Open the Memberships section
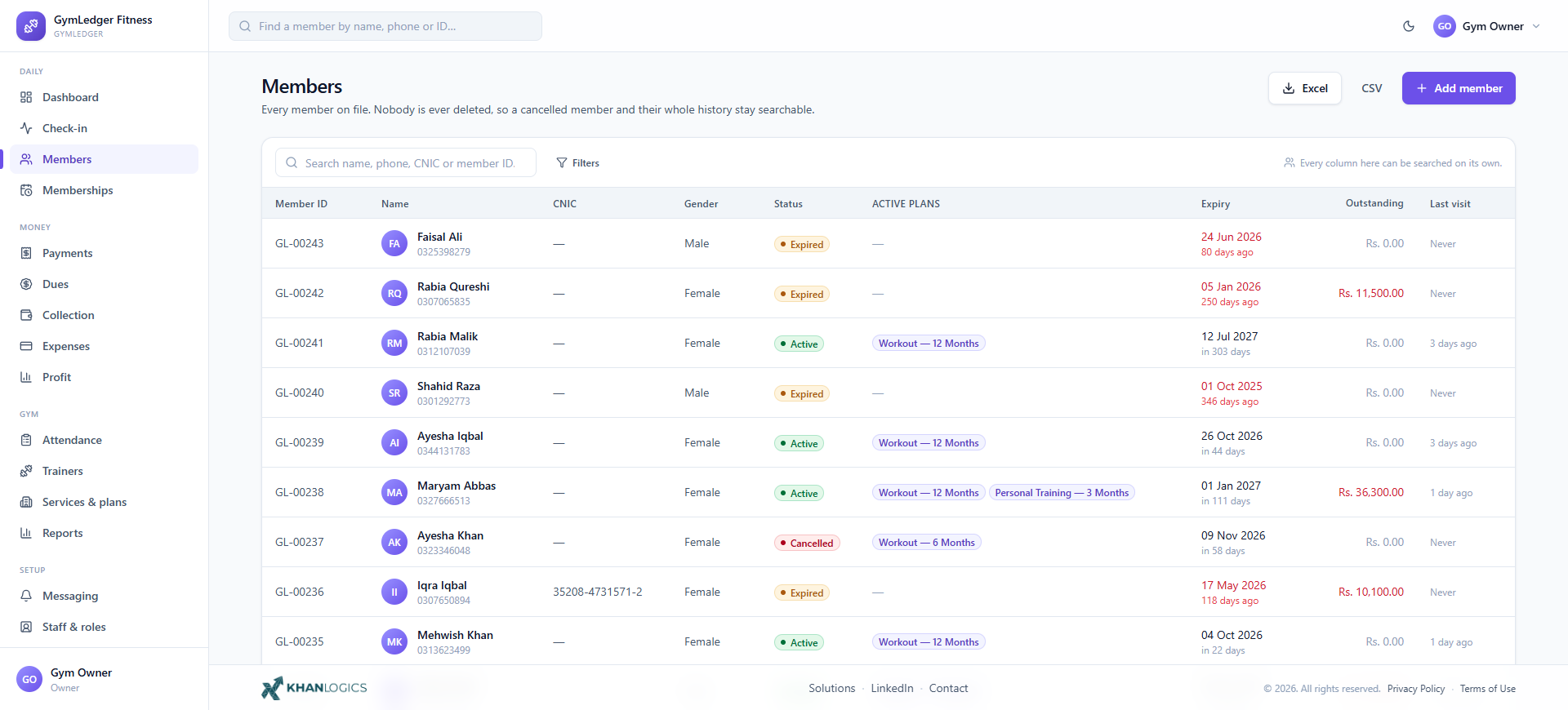This screenshot has width=1568, height=710. pos(105,190)
